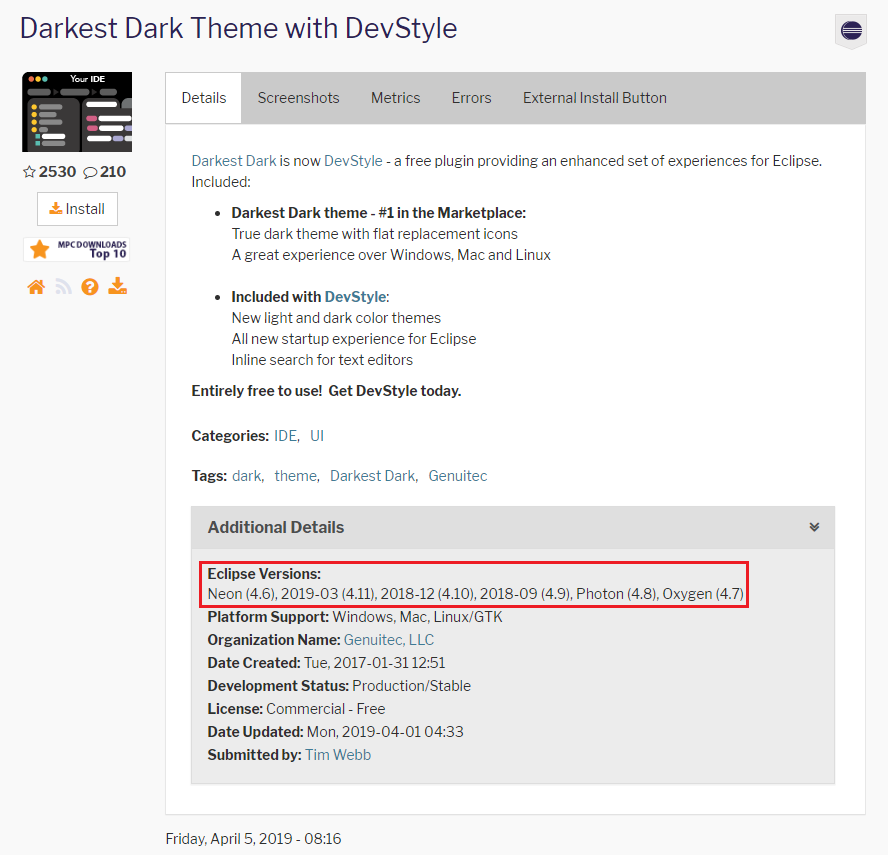
Task: Open the Darkest Dark tag link
Action: tap(373, 476)
